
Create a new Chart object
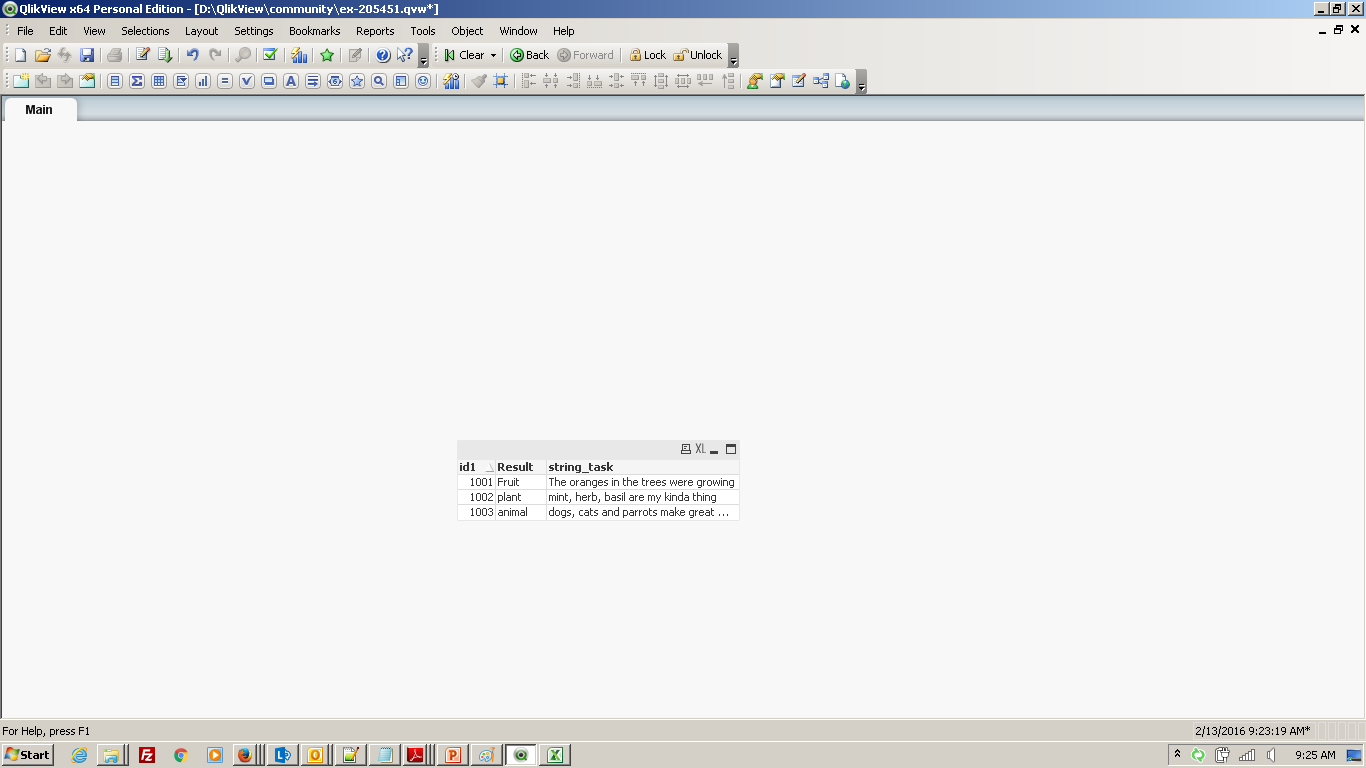coord(203,81)
